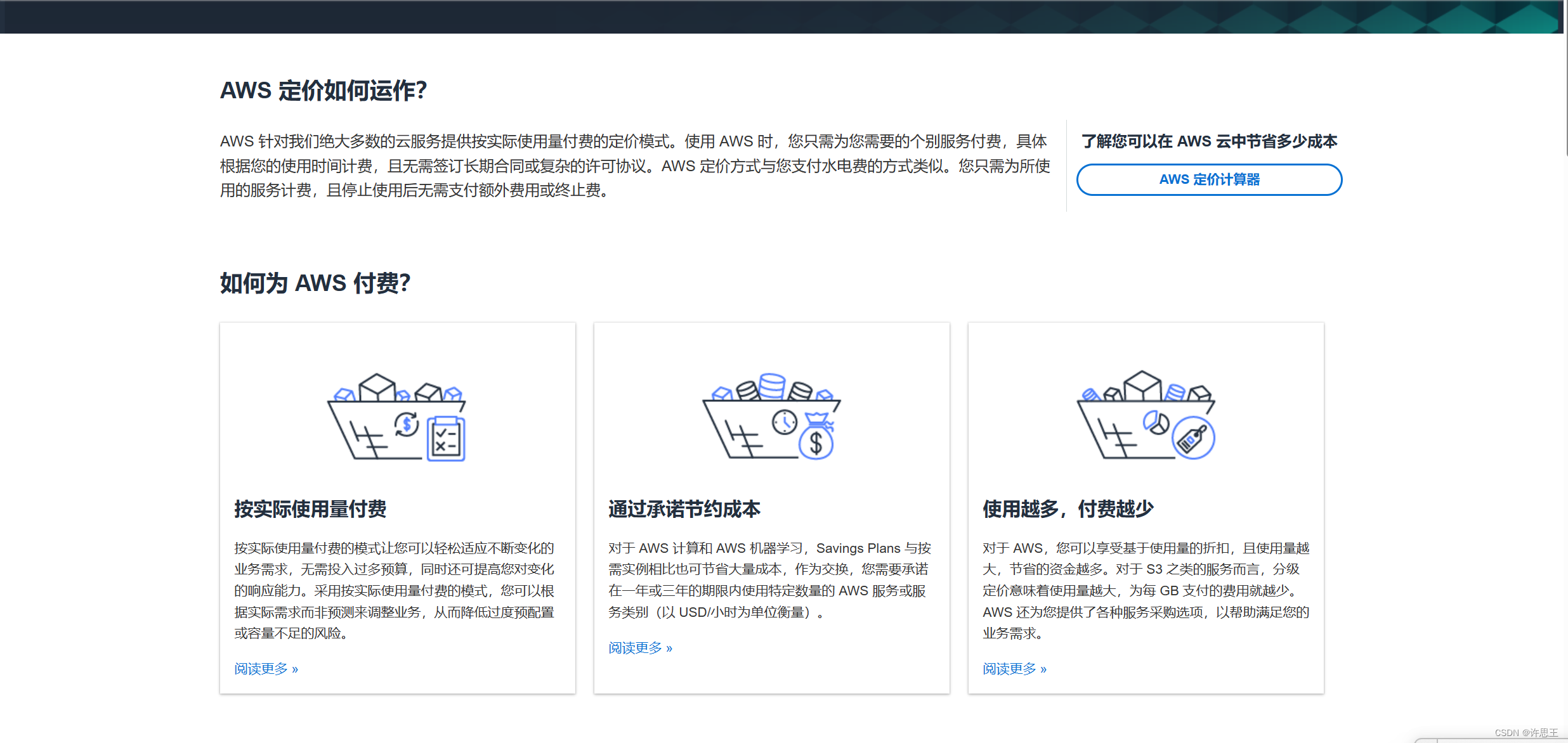1568x743 pixels.
Task: Click 阅读更多 under 使用越多，付费越少
Action: 1015,669
